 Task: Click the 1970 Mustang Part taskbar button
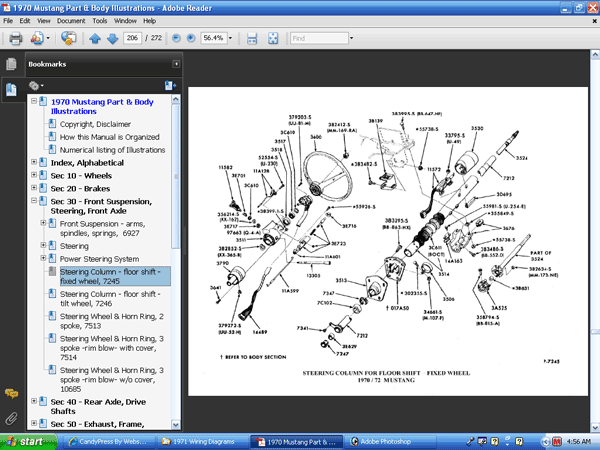coord(297,442)
